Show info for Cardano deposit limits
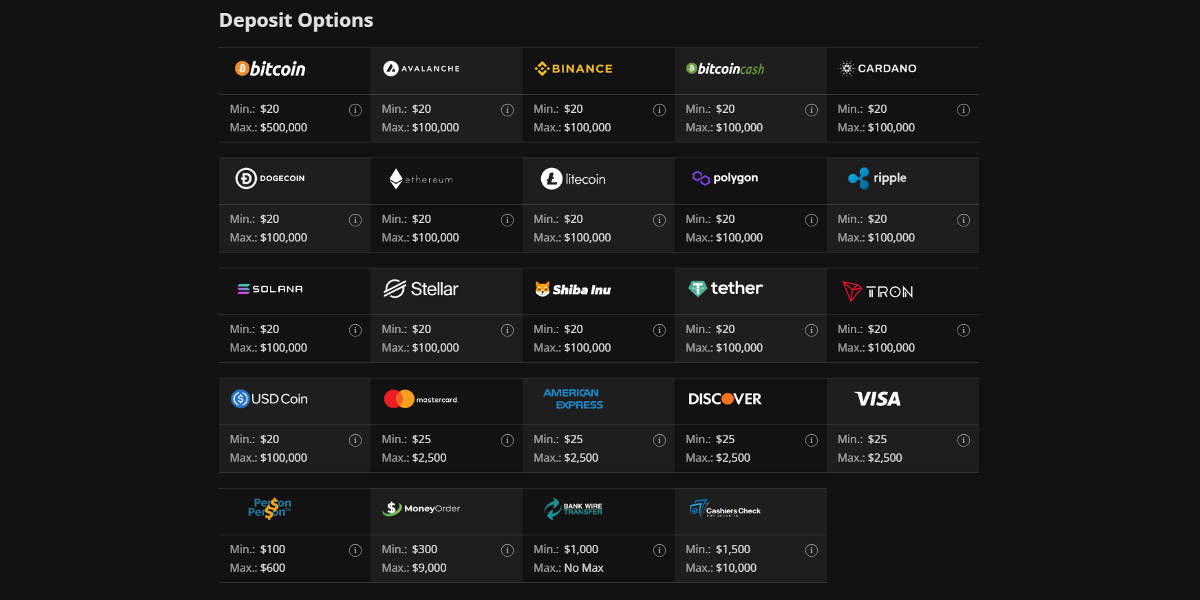 pos(963,110)
